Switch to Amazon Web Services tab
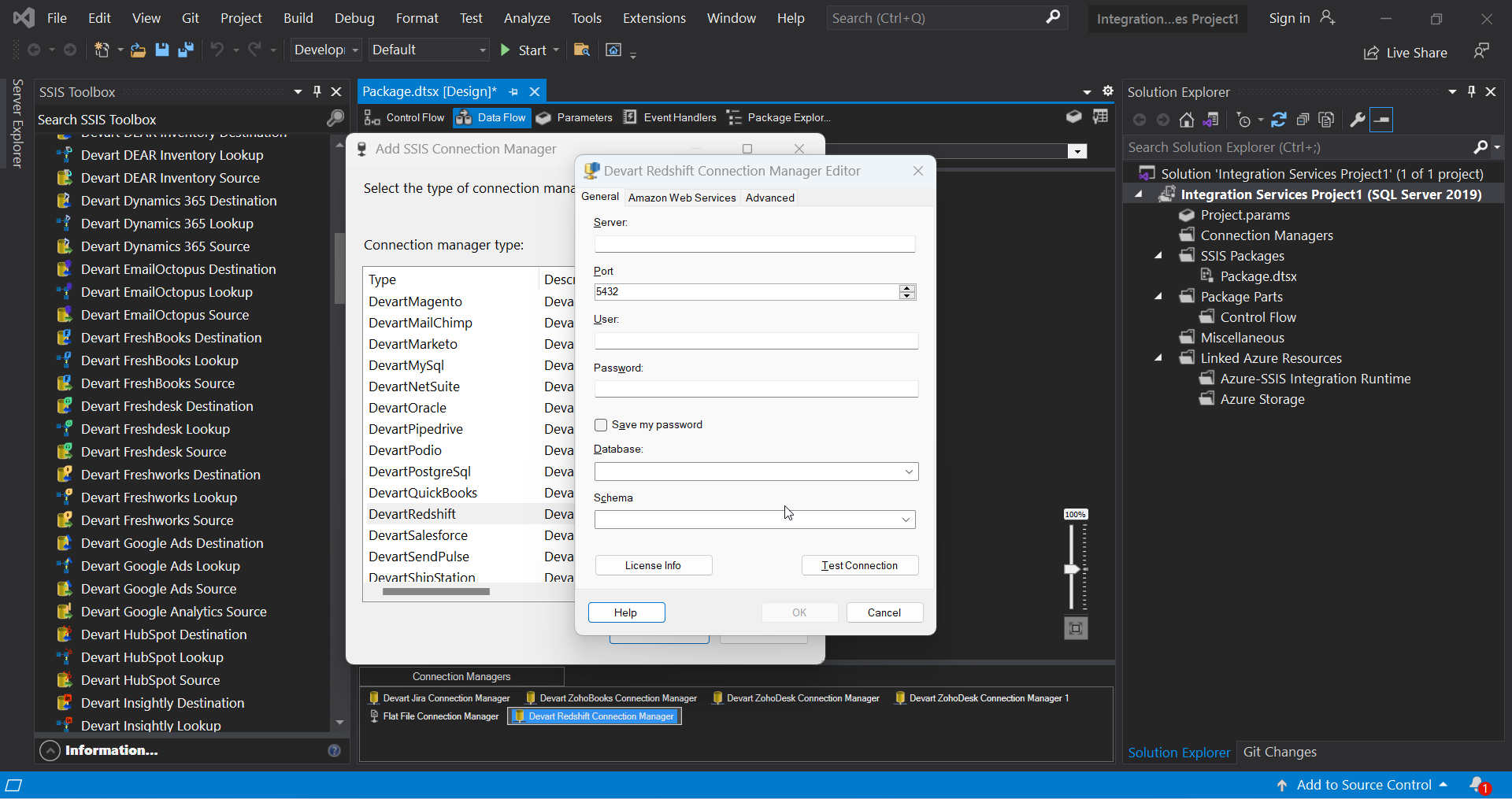This screenshot has height=799, width=1512. 682,198
